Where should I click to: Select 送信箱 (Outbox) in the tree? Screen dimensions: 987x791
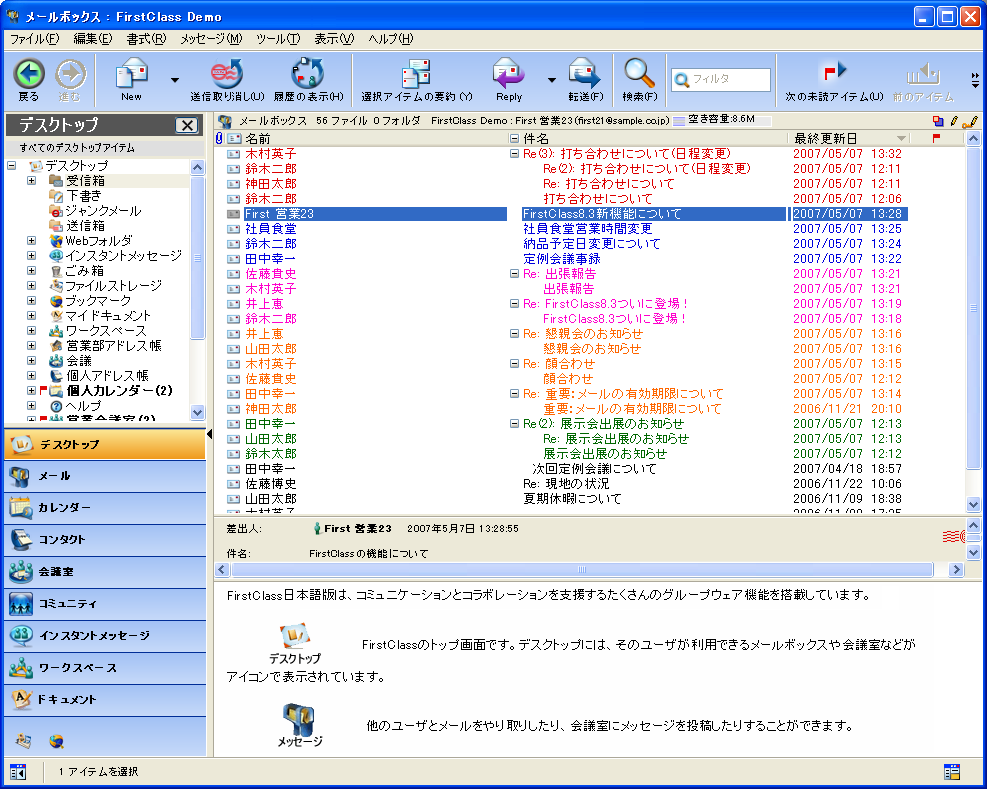[x=85, y=226]
